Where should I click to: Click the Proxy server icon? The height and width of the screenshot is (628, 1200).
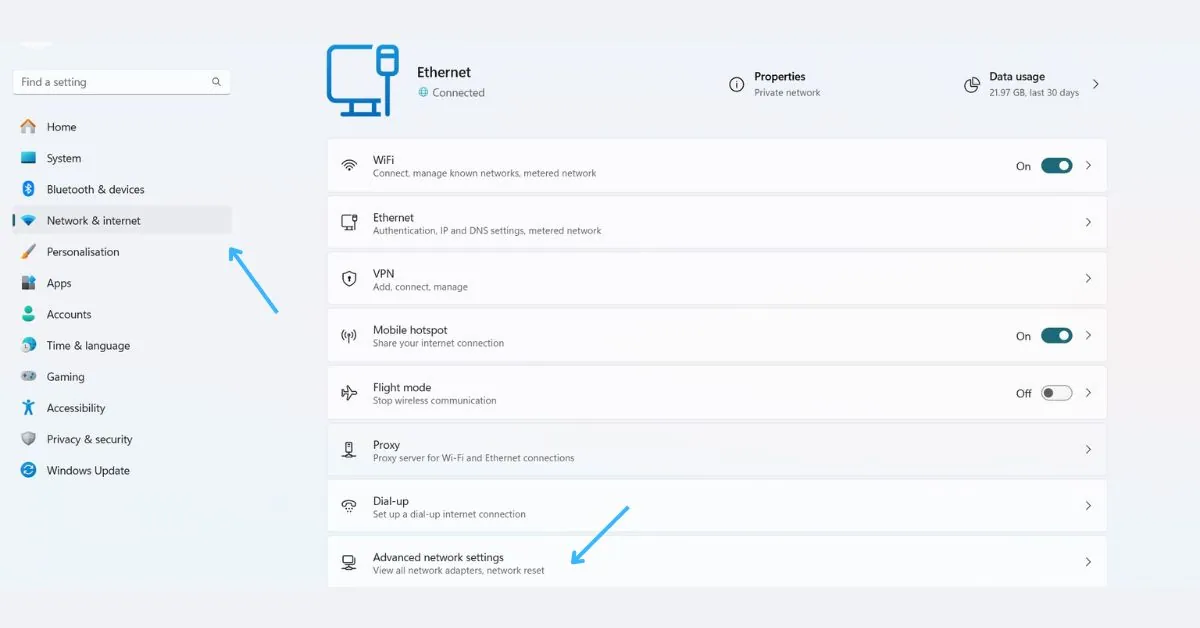tap(349, 450)
